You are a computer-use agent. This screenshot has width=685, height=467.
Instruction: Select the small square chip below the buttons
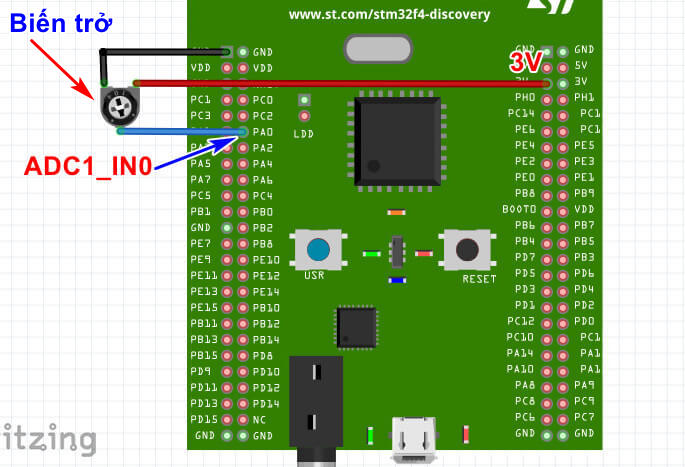(x=357, y=326)
